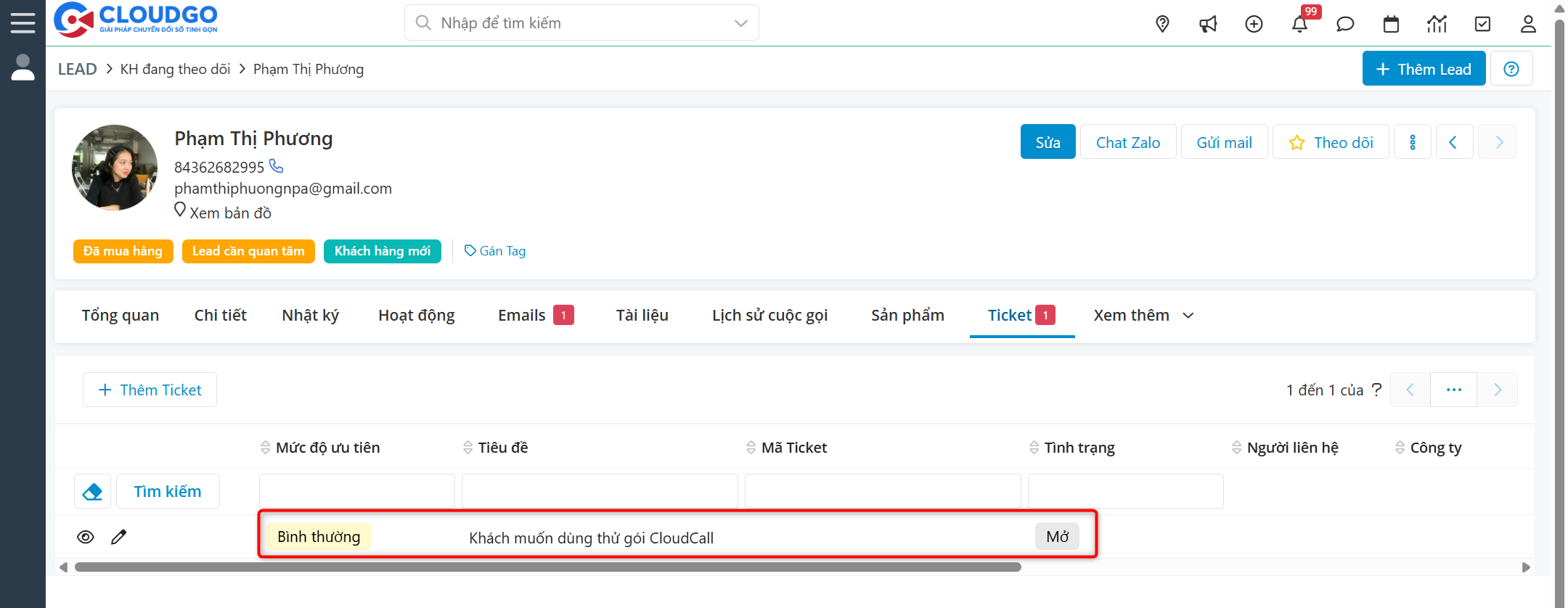
Task: Open the three-dot more actions menu
Action: point(1413,142)
